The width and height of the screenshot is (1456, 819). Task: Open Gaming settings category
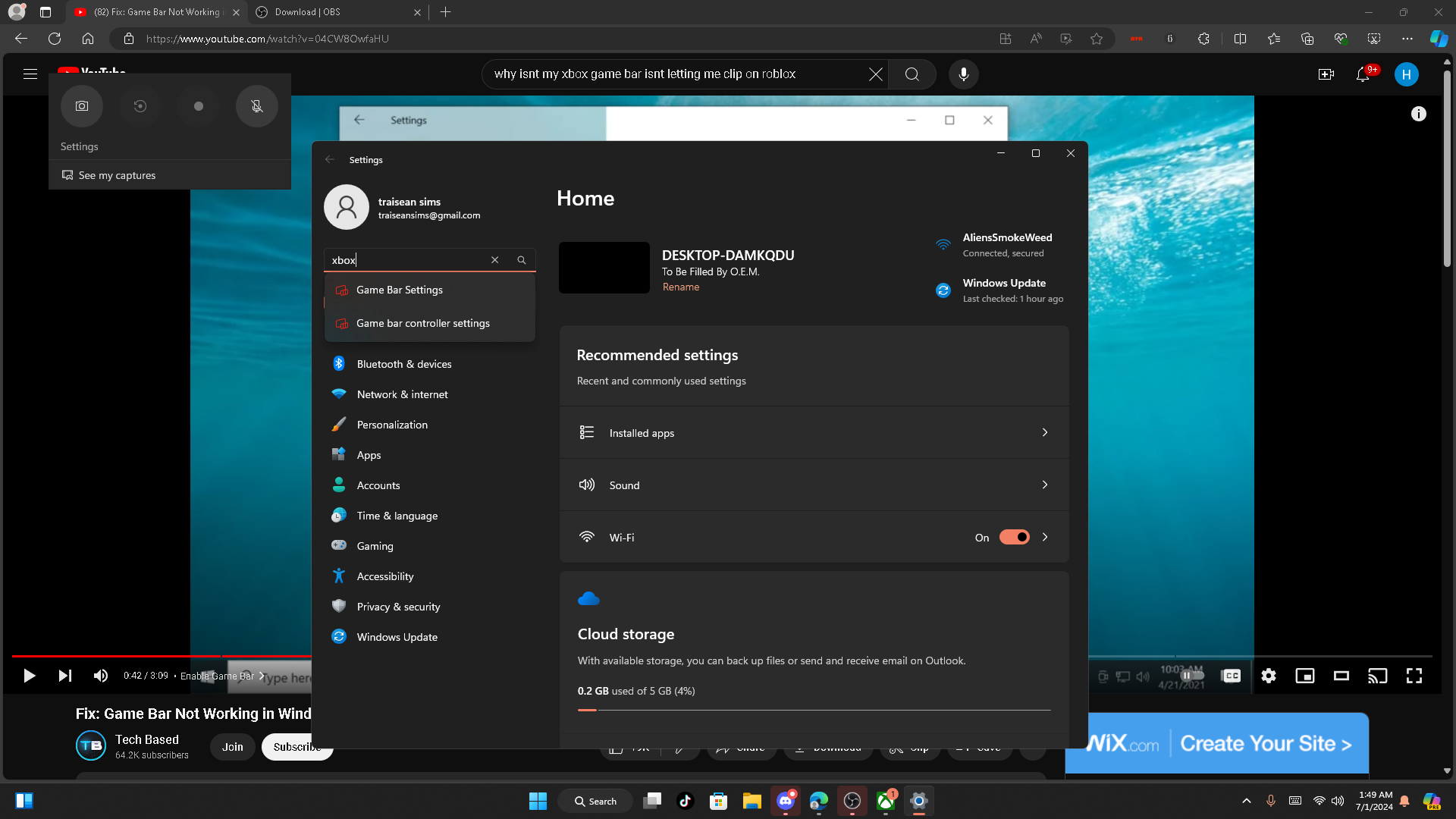(x=430, y=546)
